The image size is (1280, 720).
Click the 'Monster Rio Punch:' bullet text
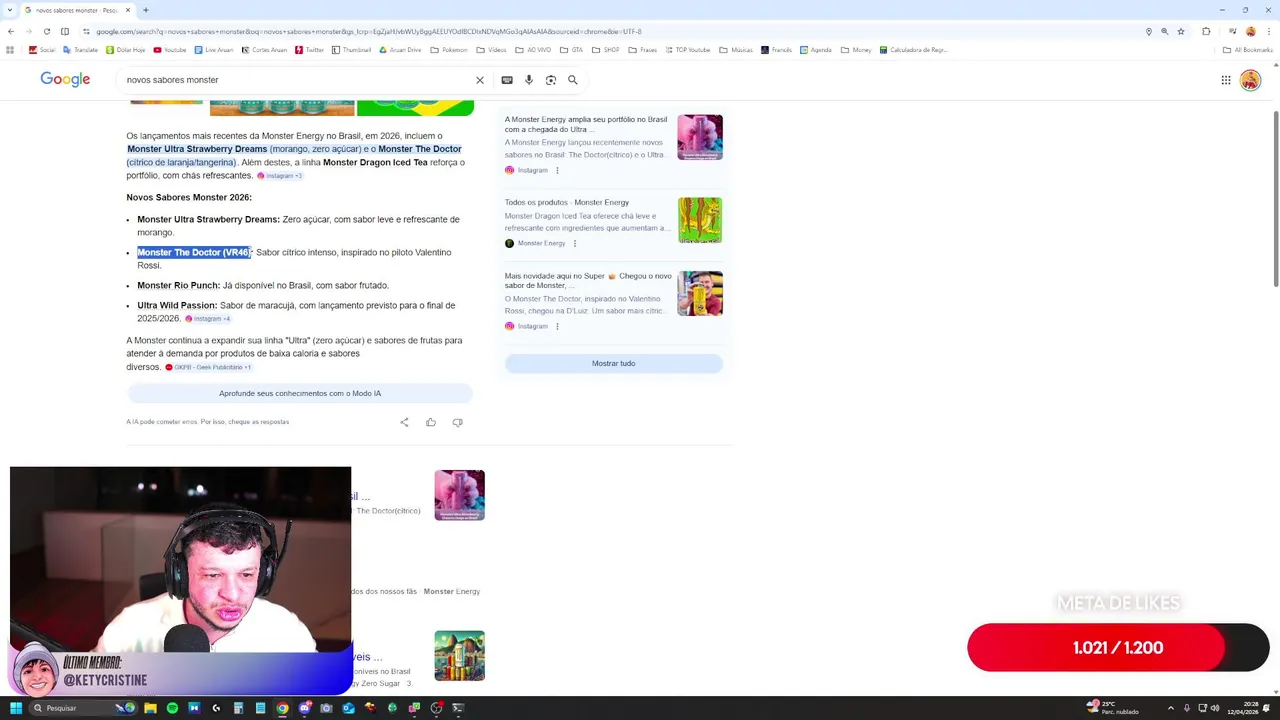pyautogui.click(x=178, y=285)
